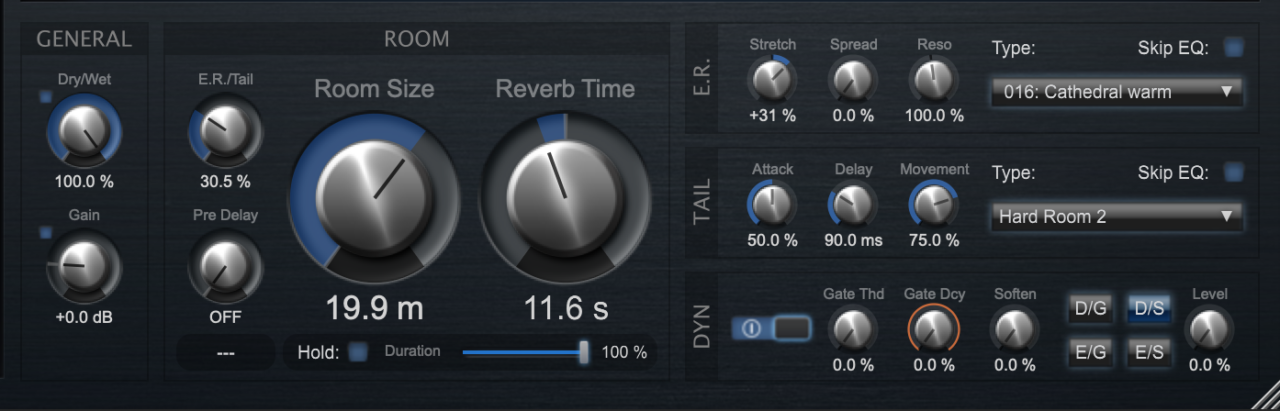Open the E.R. Type dropdown Cathedral warm
Image resolution: width=1280 pixels, height=411 pixels.
(1117, 92)
